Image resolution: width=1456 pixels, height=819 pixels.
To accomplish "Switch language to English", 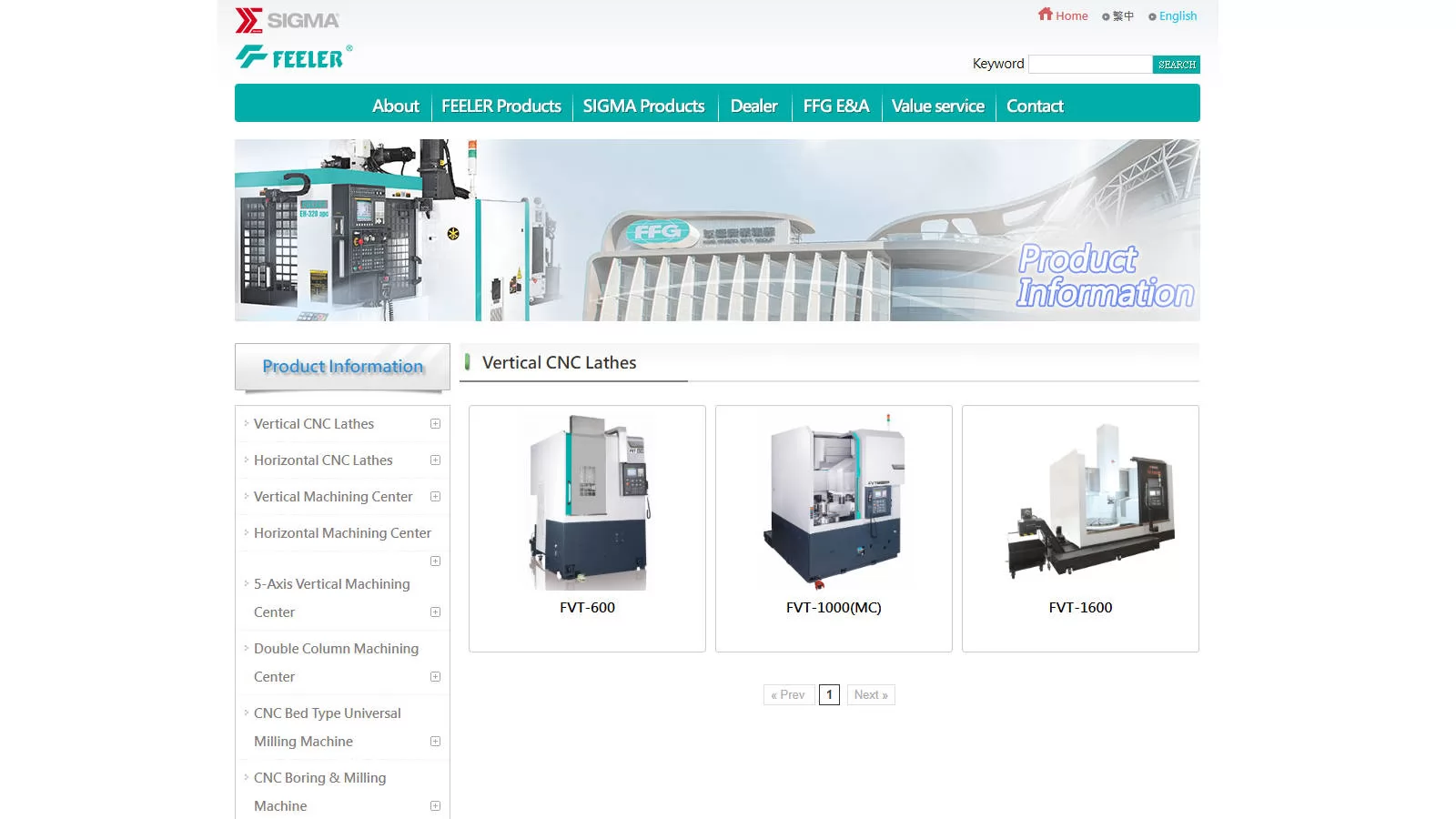I will (x=1173, y=16).
